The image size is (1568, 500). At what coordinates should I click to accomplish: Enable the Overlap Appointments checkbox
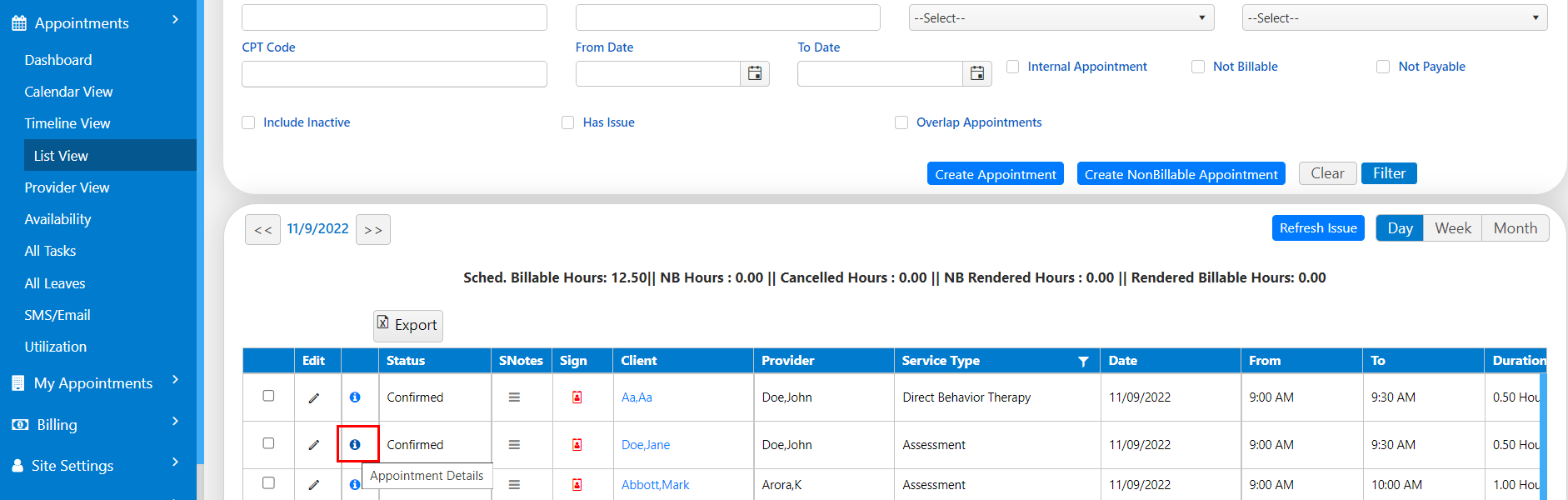pyautogui.click(x=901, y=122)
